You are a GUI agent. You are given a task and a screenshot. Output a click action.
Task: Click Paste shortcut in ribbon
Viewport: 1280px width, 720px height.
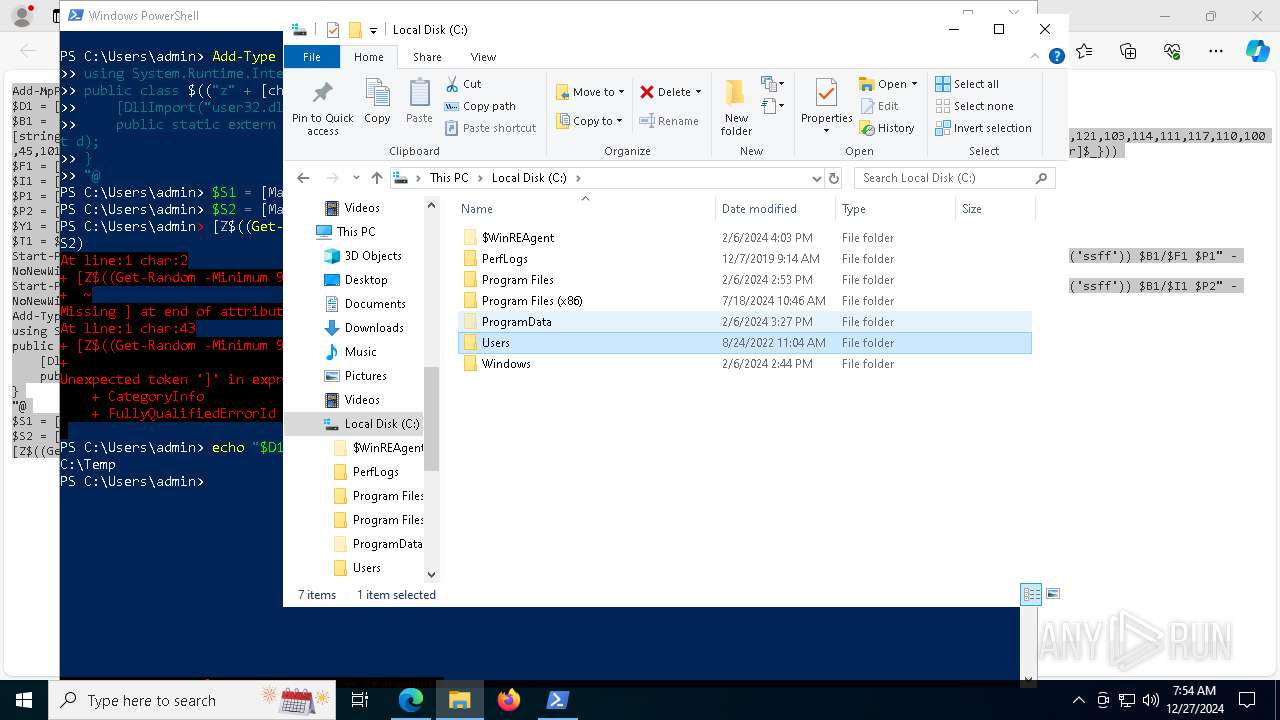(x=490, y=128)
